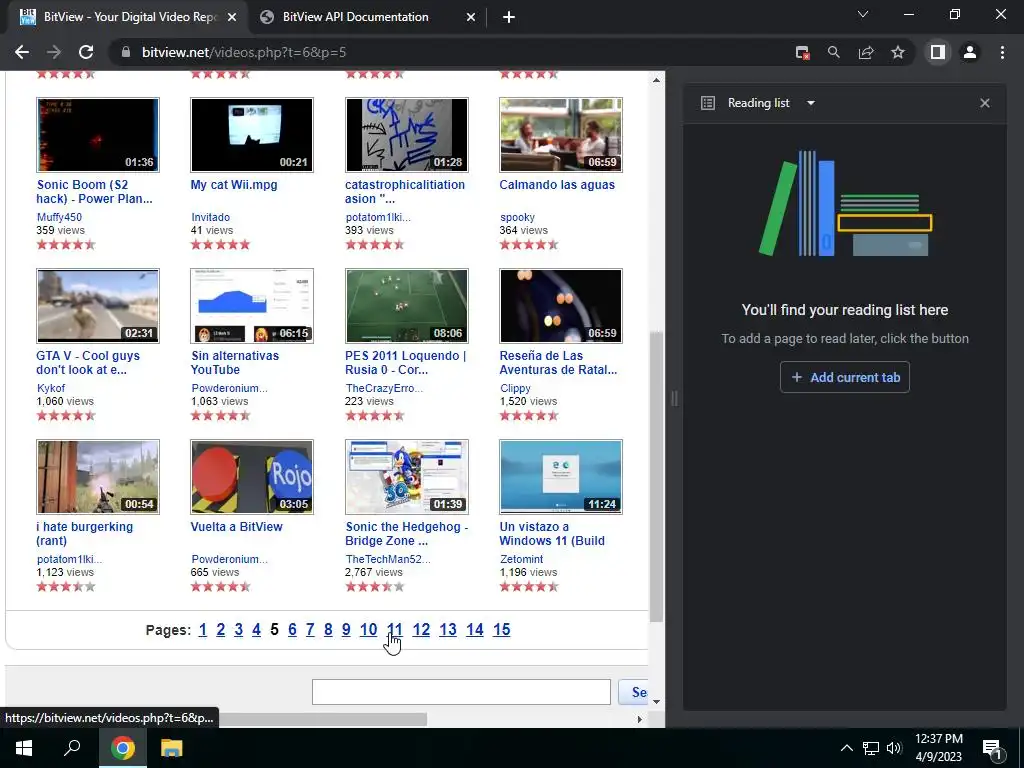Toggle the side panel button in the toolbar

tap(938, 52)
